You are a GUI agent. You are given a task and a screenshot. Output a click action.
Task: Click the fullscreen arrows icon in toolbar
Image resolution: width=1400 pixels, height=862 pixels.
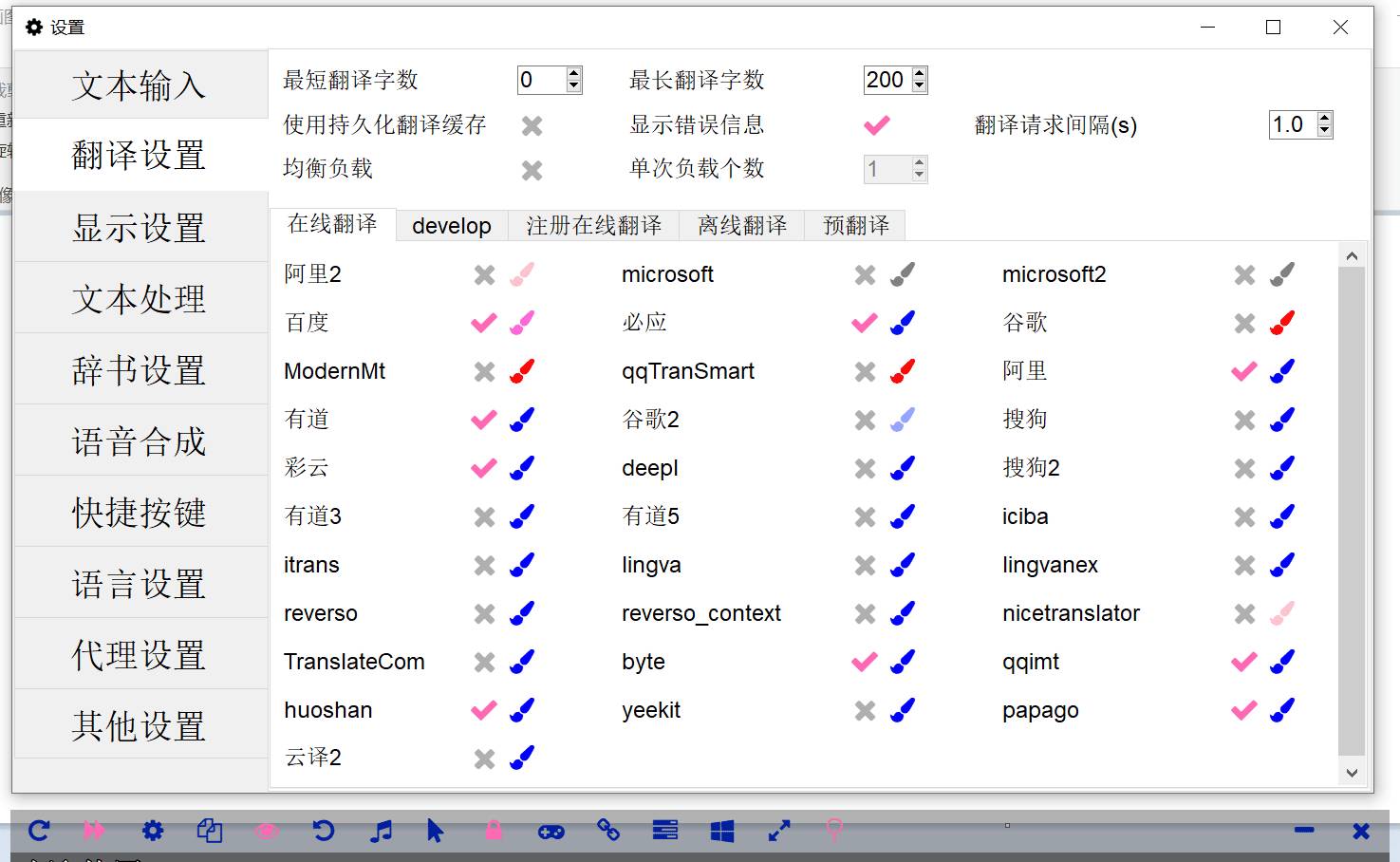779,832
